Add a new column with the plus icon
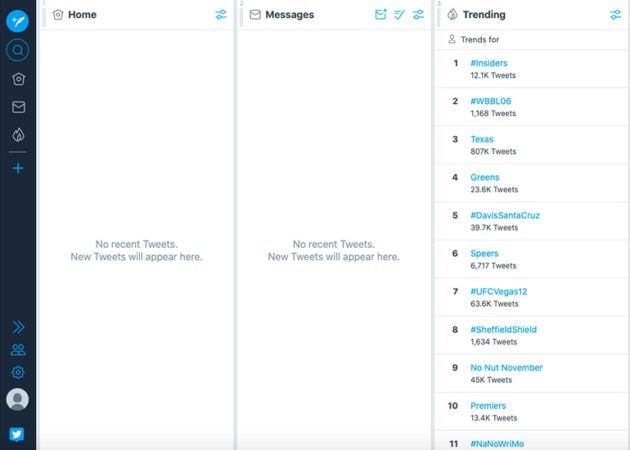 coord(18,168)
